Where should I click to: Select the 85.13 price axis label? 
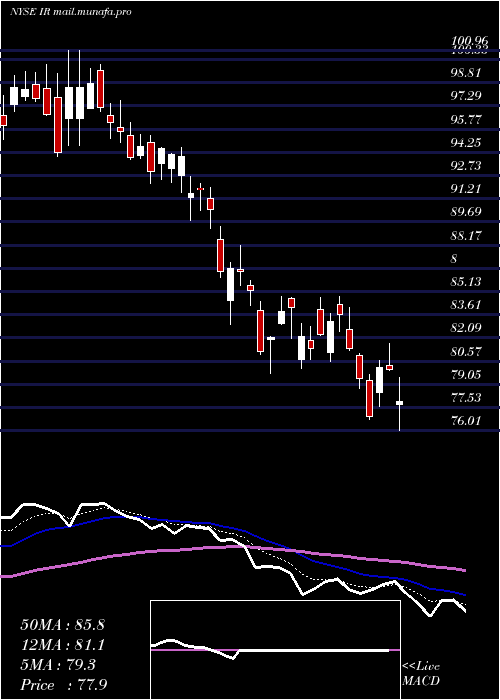point(466,282)
